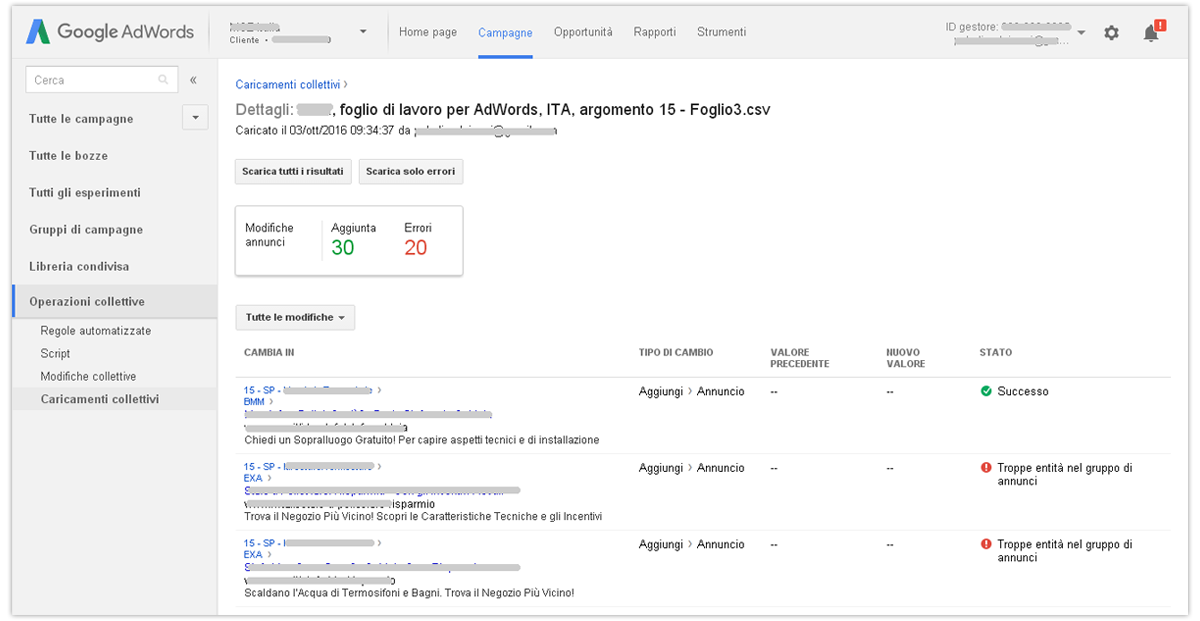
Task: Open the settings gear menu
Action: tap(1111, 33)
